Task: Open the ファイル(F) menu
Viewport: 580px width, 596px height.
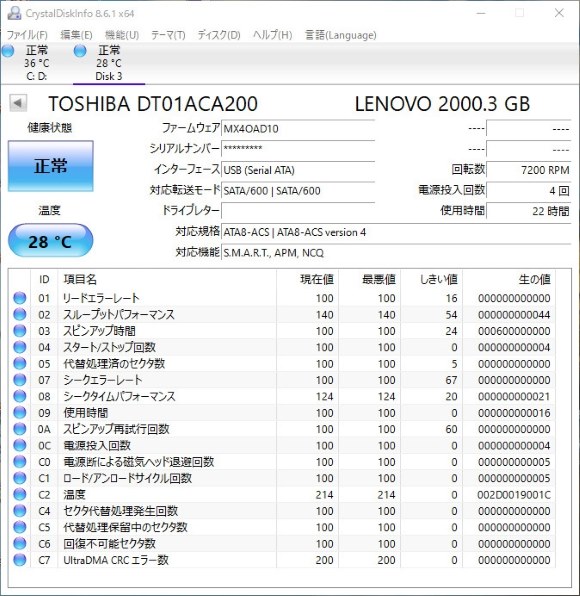Action: [27, 35]
